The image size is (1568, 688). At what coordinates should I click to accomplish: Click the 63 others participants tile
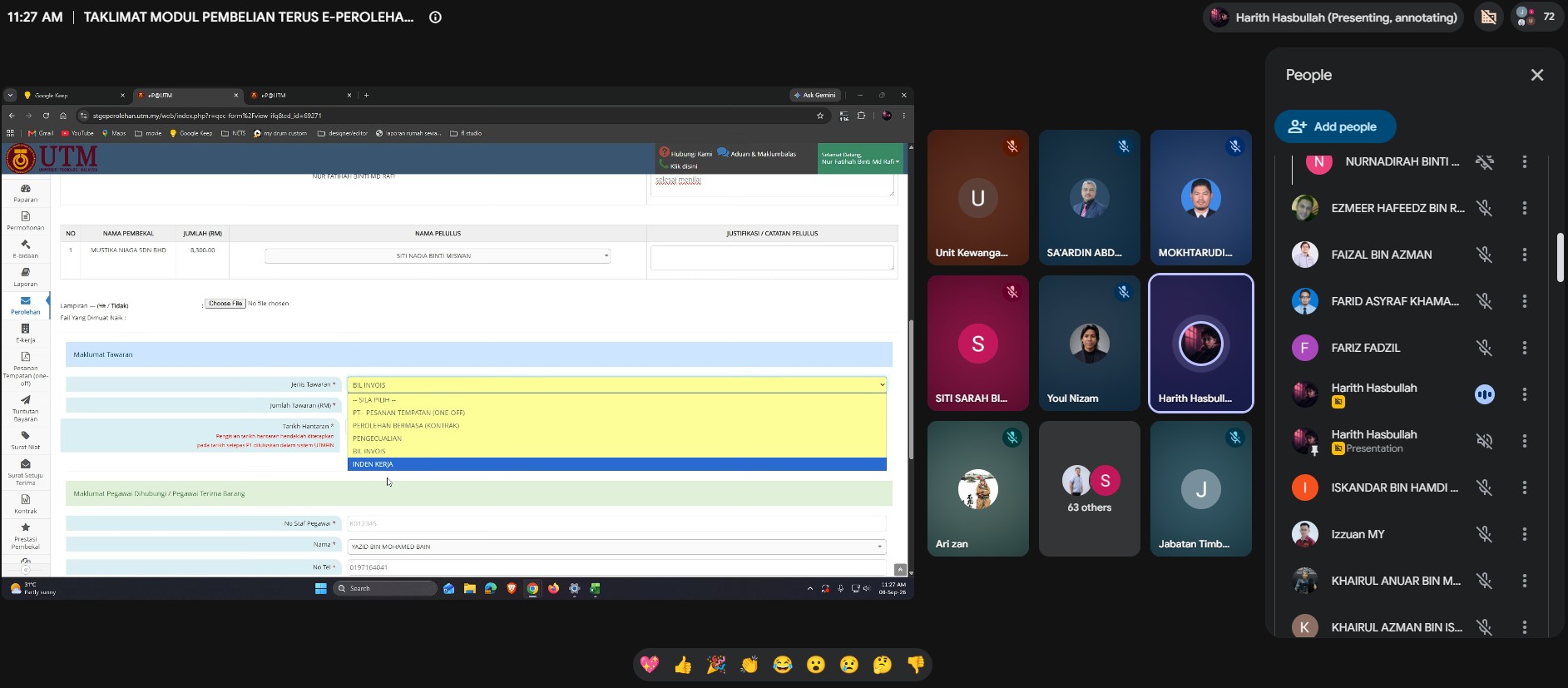click(x=1090, y=489)
